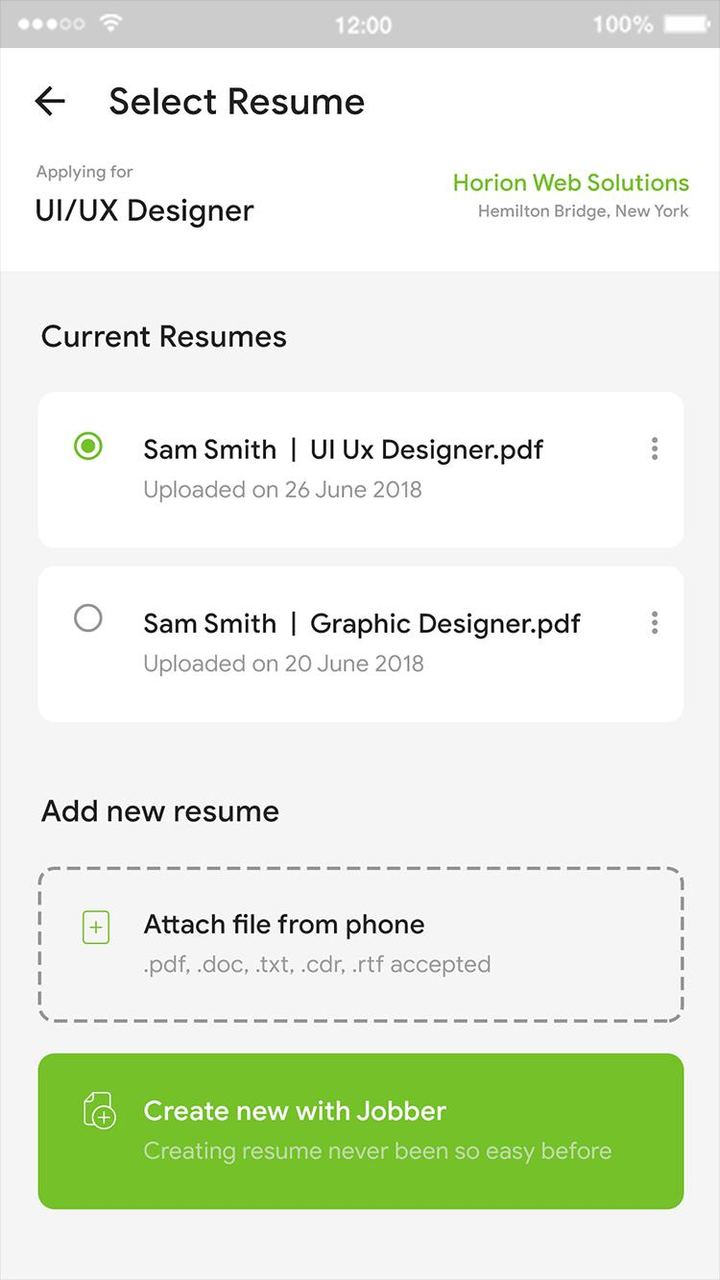
Task: Tap the Wi-Fi status icon
Action: (x=111, y=23)
